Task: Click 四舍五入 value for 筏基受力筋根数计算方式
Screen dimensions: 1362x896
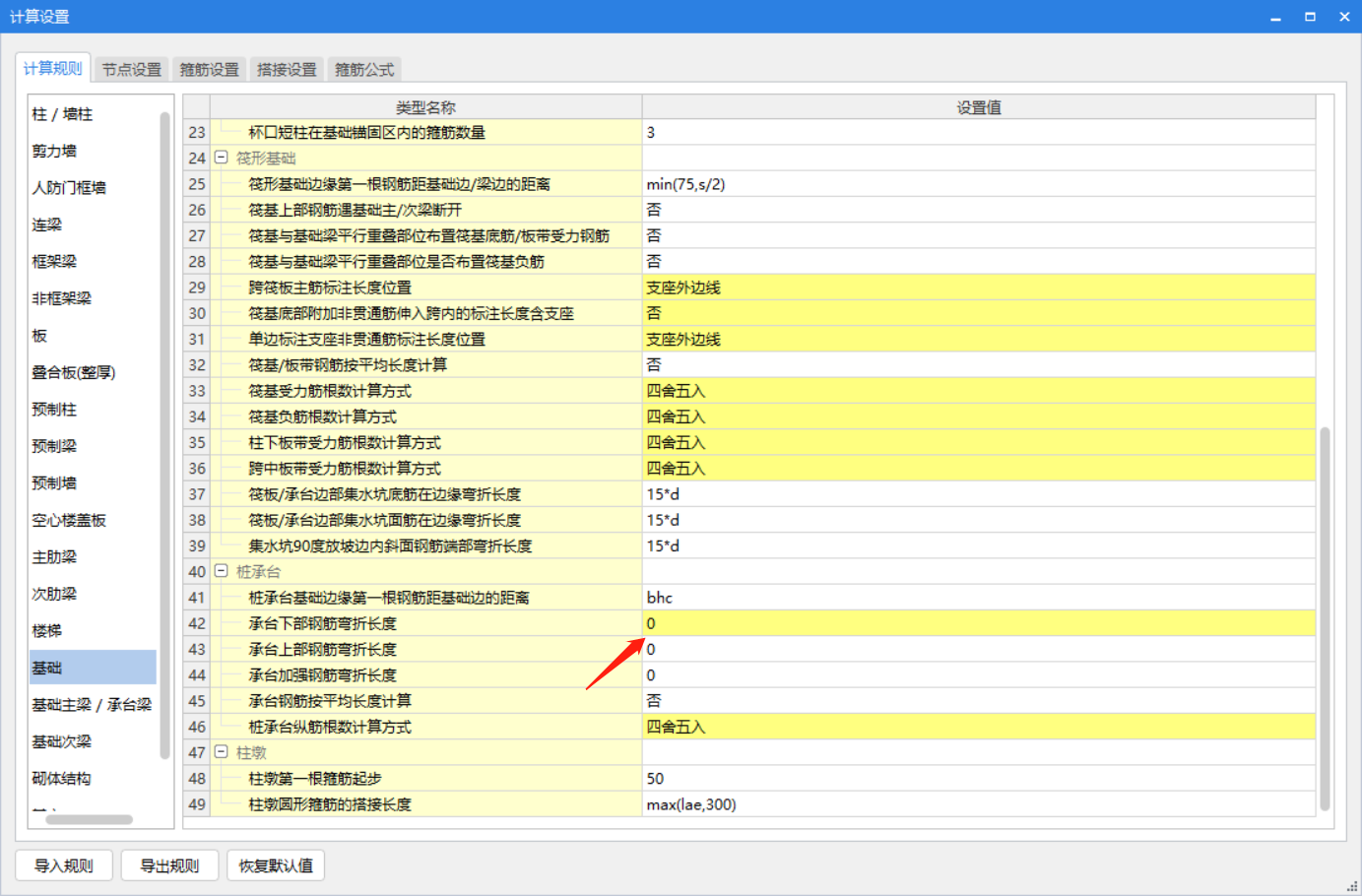Action: tap(979, 391)
